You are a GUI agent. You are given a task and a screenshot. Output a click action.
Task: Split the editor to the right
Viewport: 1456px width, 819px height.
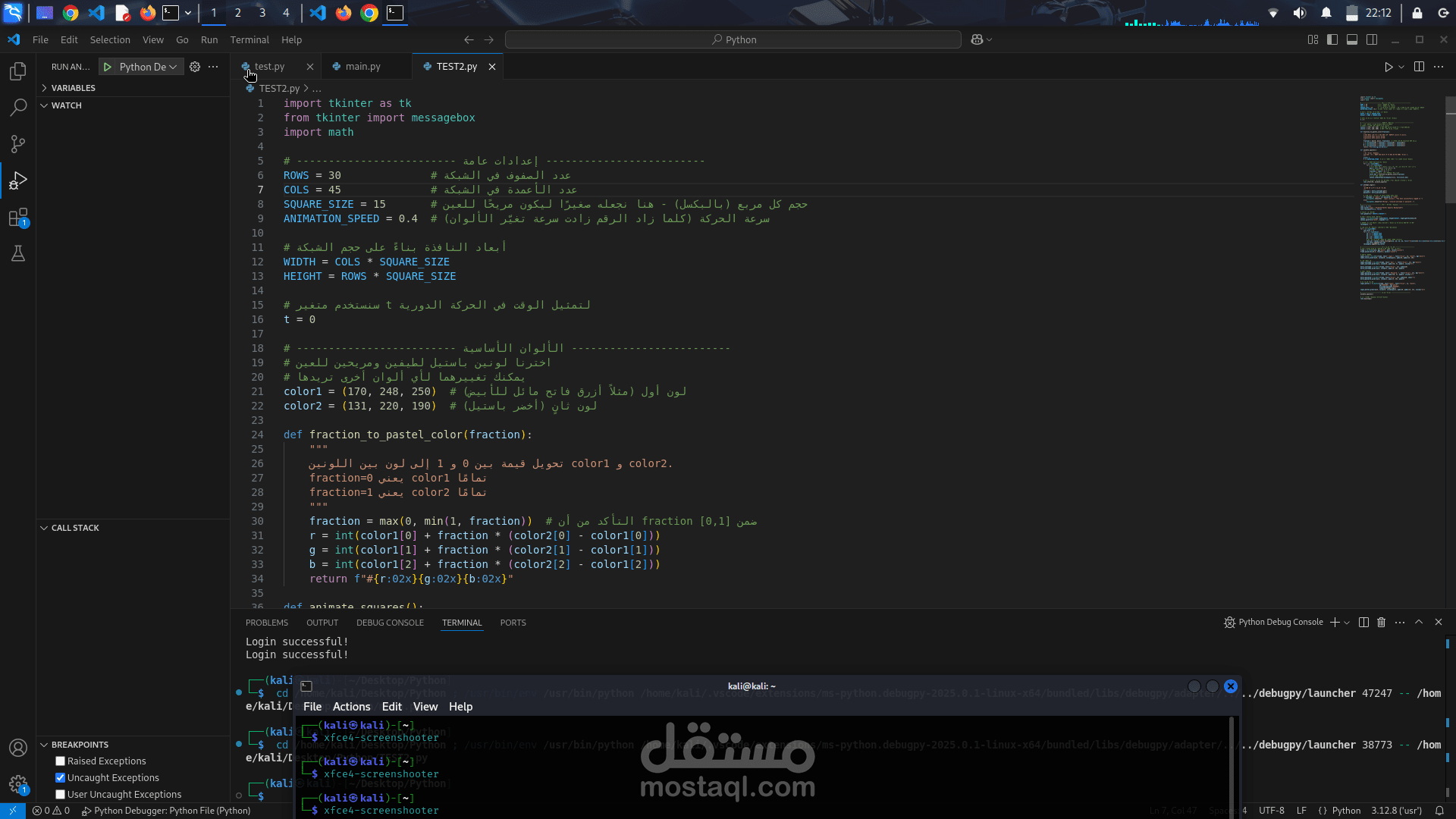[x=1419, y=67]
